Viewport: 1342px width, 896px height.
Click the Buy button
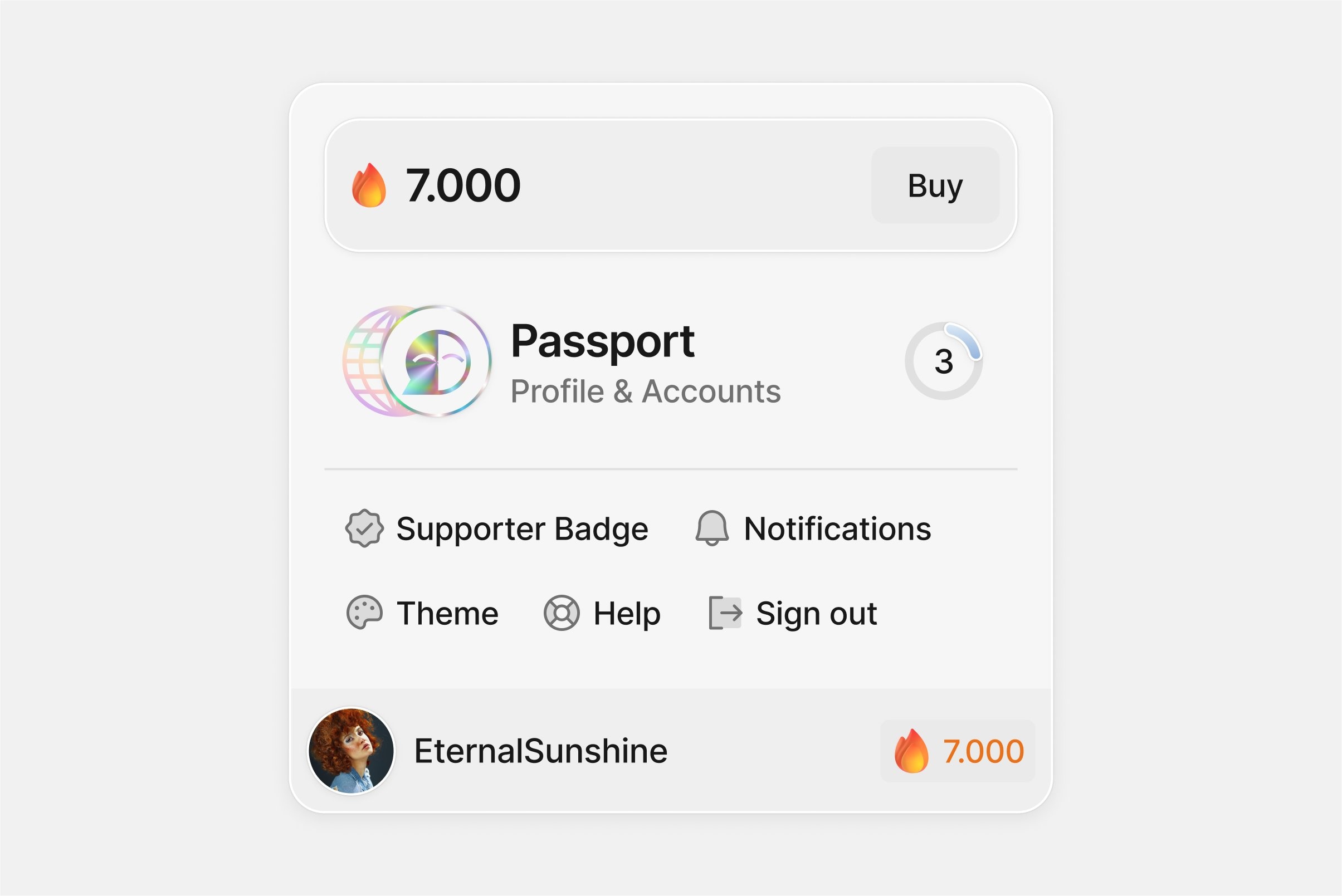tap(934, 185)
